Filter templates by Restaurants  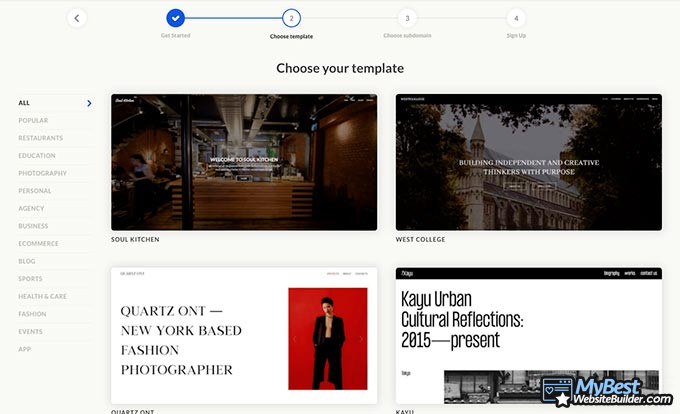point(40,138)
